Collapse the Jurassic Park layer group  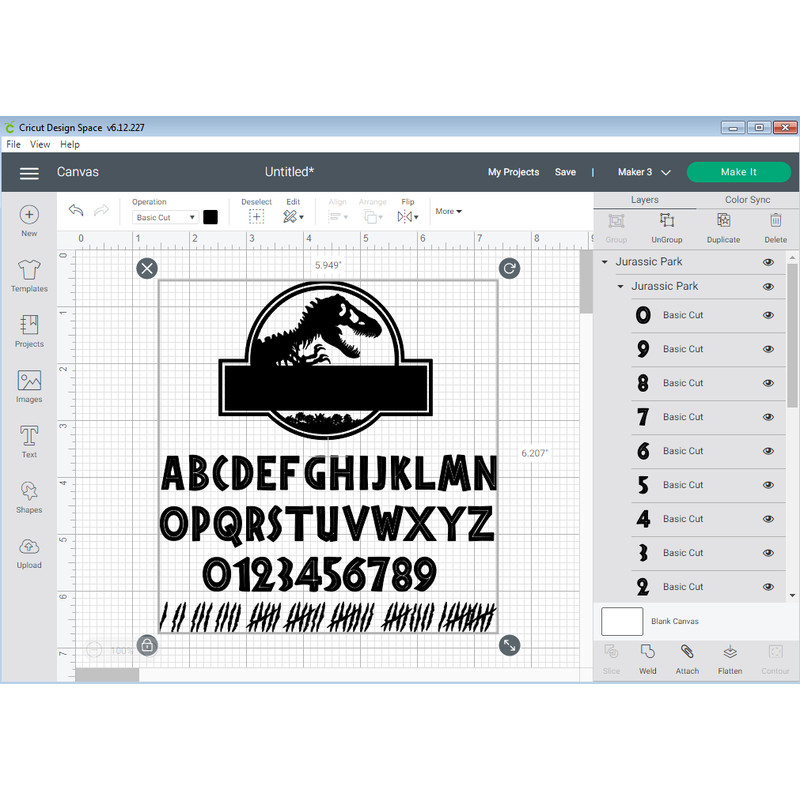pos(604,261)
